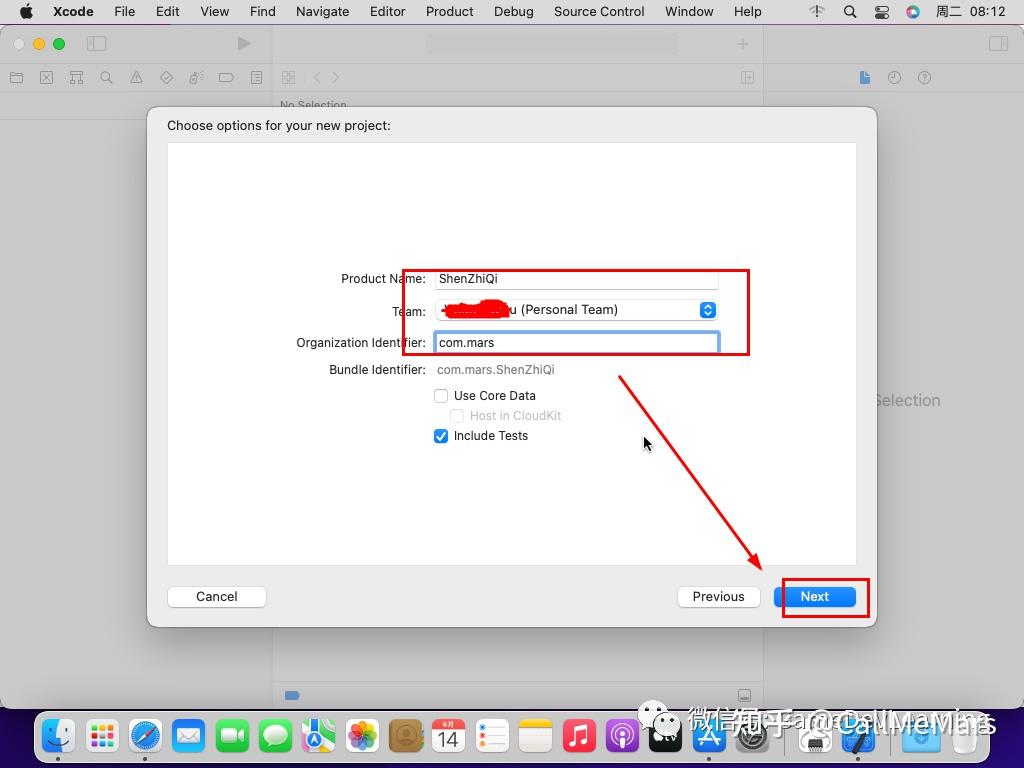The height and width of the screenshot is (768, 1024).
Task: Open the Product menu
Action: point(449,11)
